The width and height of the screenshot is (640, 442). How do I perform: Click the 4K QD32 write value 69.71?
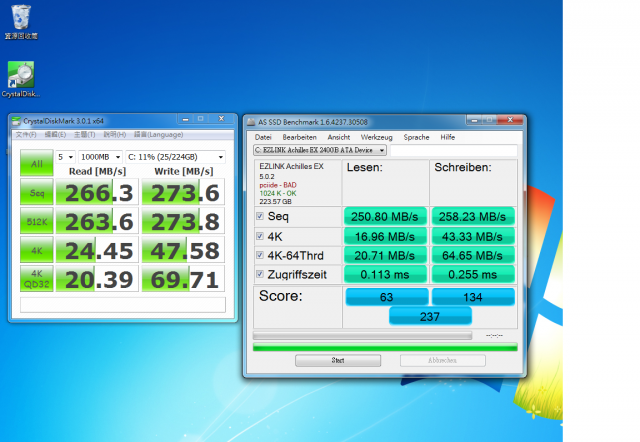pyautogui.click(x=183, y=279)
